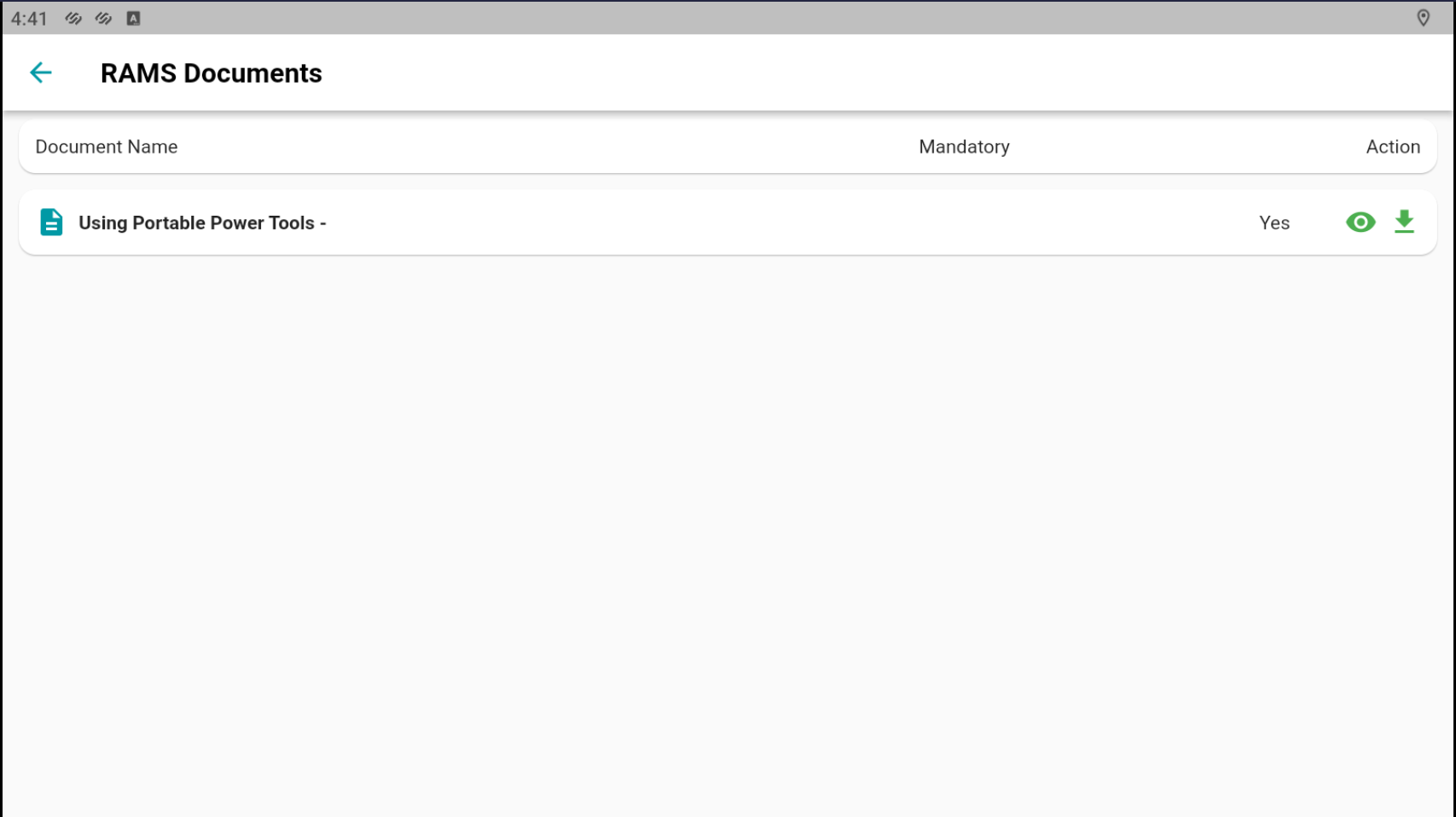Image resolution: width=1456 pixels, height=817 pixels.
Task: Open the Using Portable Power Tools row
Action: pos(728,223)
